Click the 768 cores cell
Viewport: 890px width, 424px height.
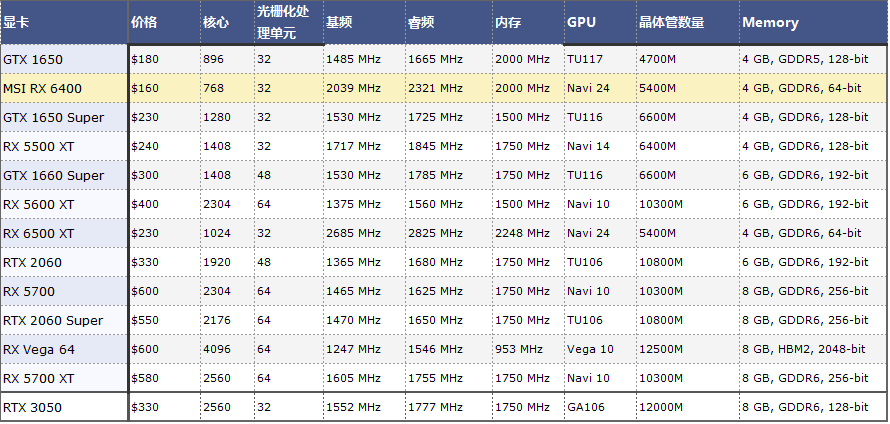coord(227,89)
